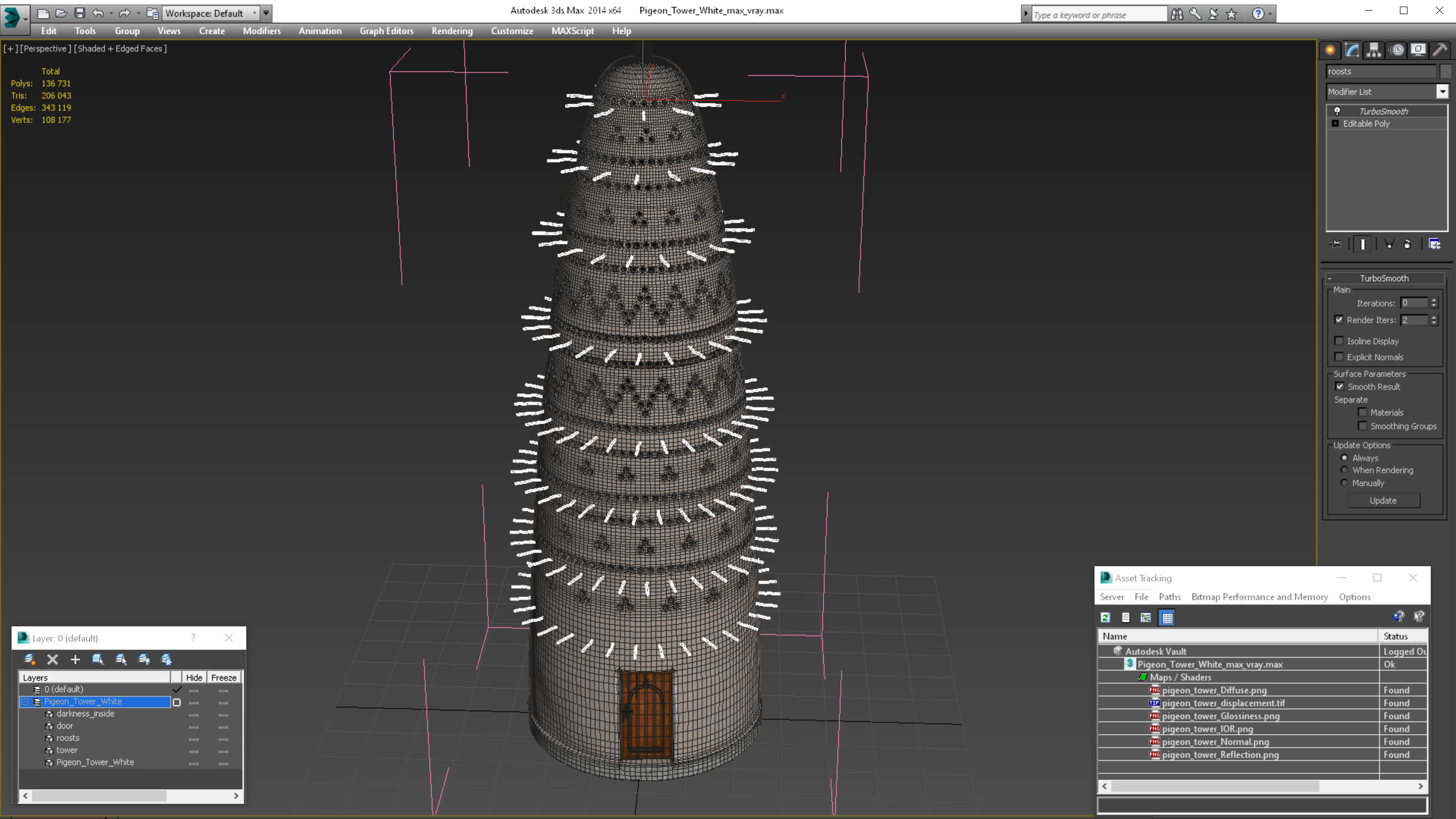
Task: Open the Modifier List dropdown
Action: 1442,91
